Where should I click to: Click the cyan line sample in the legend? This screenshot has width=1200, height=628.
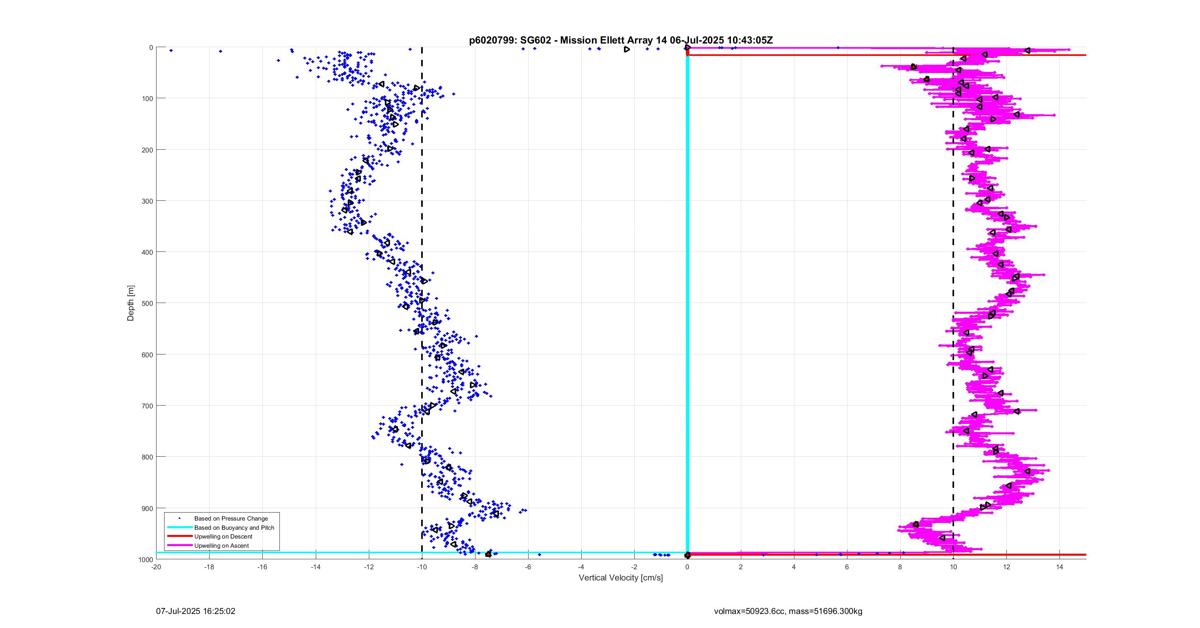point(179,528)
